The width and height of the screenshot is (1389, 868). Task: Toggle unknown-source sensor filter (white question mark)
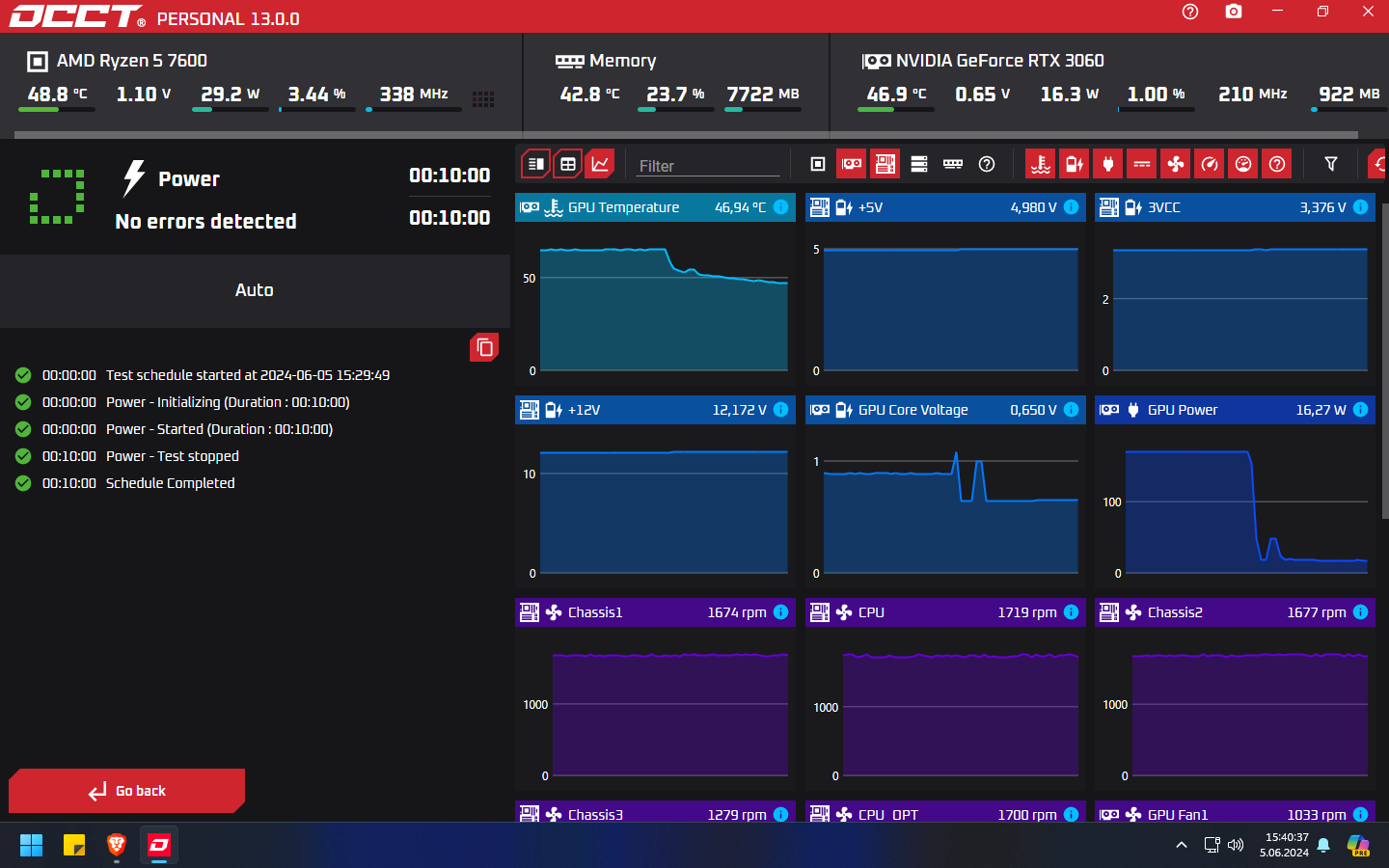987,164
